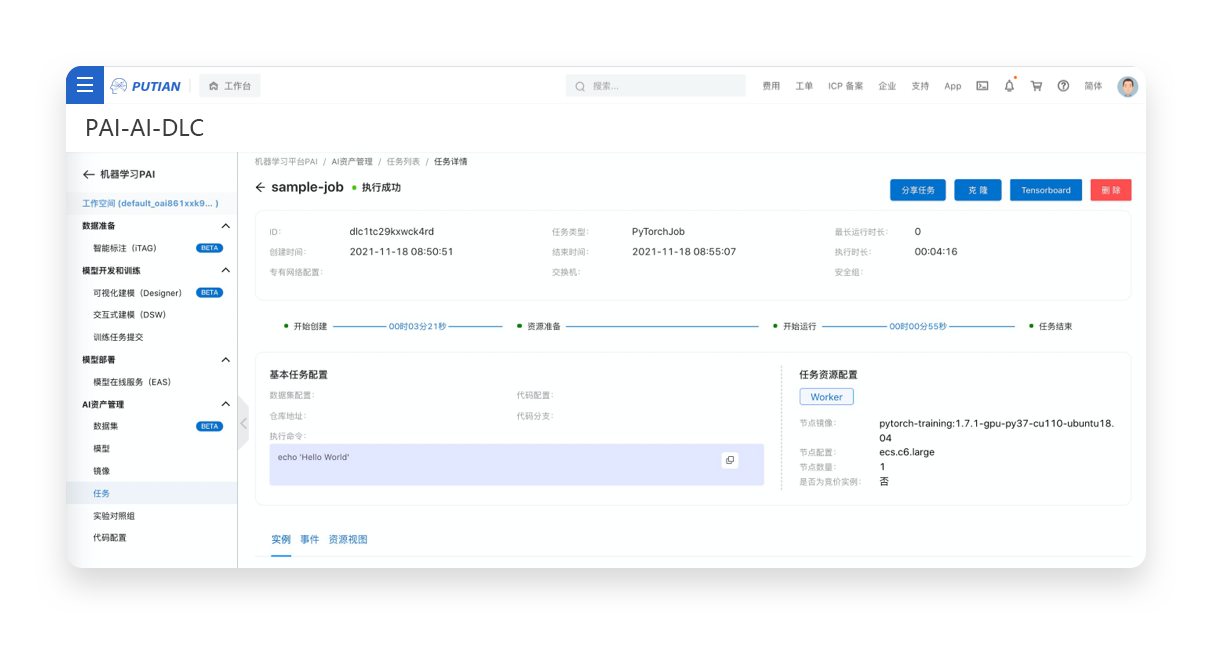Open the shopping cart icon
This screenshot has width=1226, height=666.
tap(1036, 86)
